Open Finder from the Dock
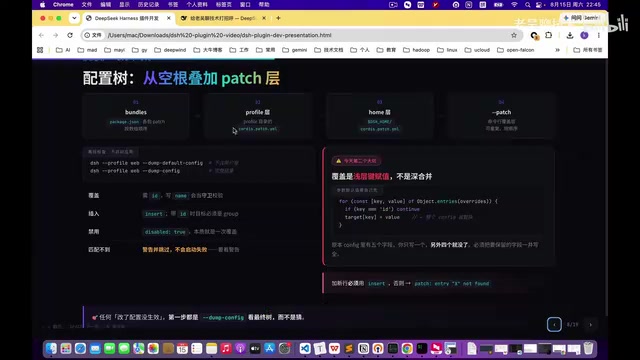This screenshot has height=360, width=640. pyautogui.click(x=51, y=348)
